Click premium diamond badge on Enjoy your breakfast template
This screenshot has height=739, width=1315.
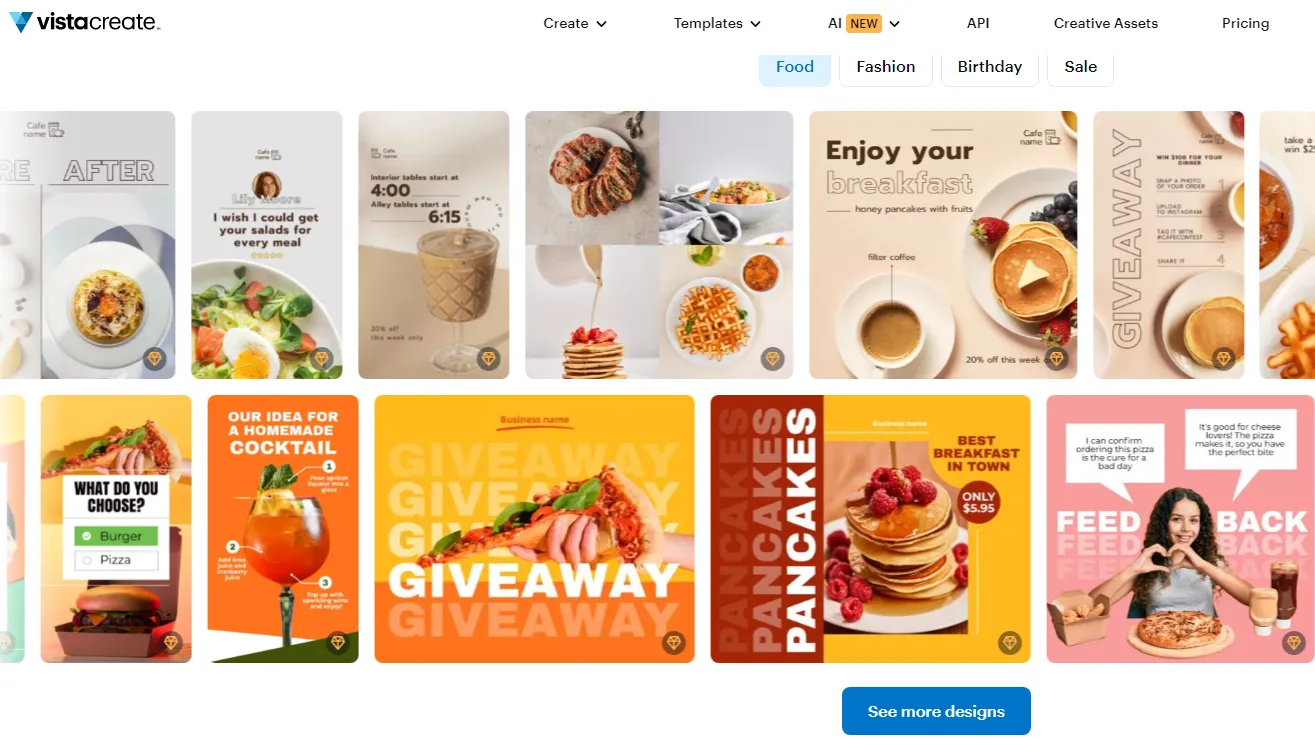click(x=1056, y=358)
